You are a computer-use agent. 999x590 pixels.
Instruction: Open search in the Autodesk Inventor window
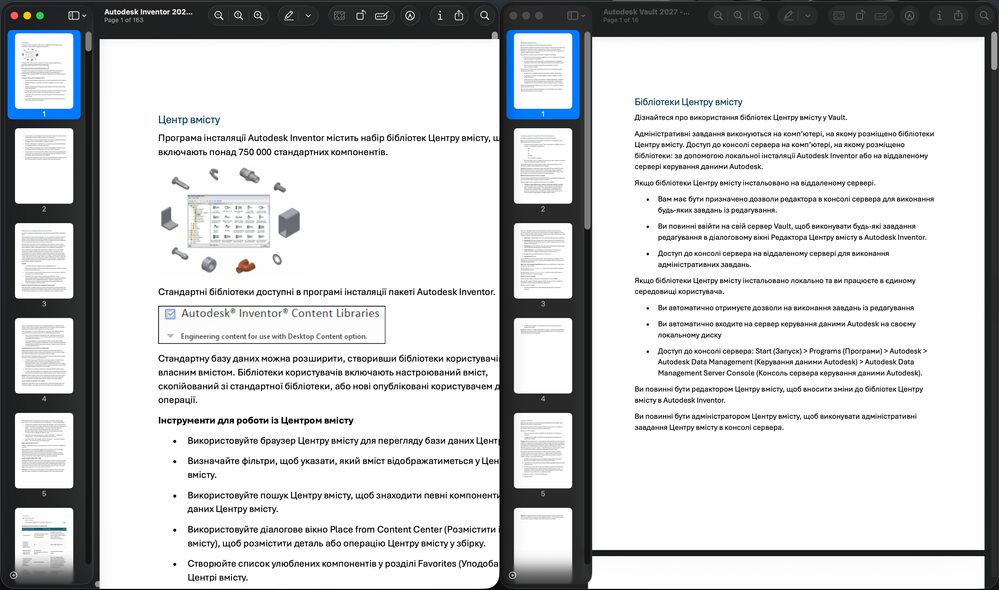pyautogui.click(x=485, y=16)
